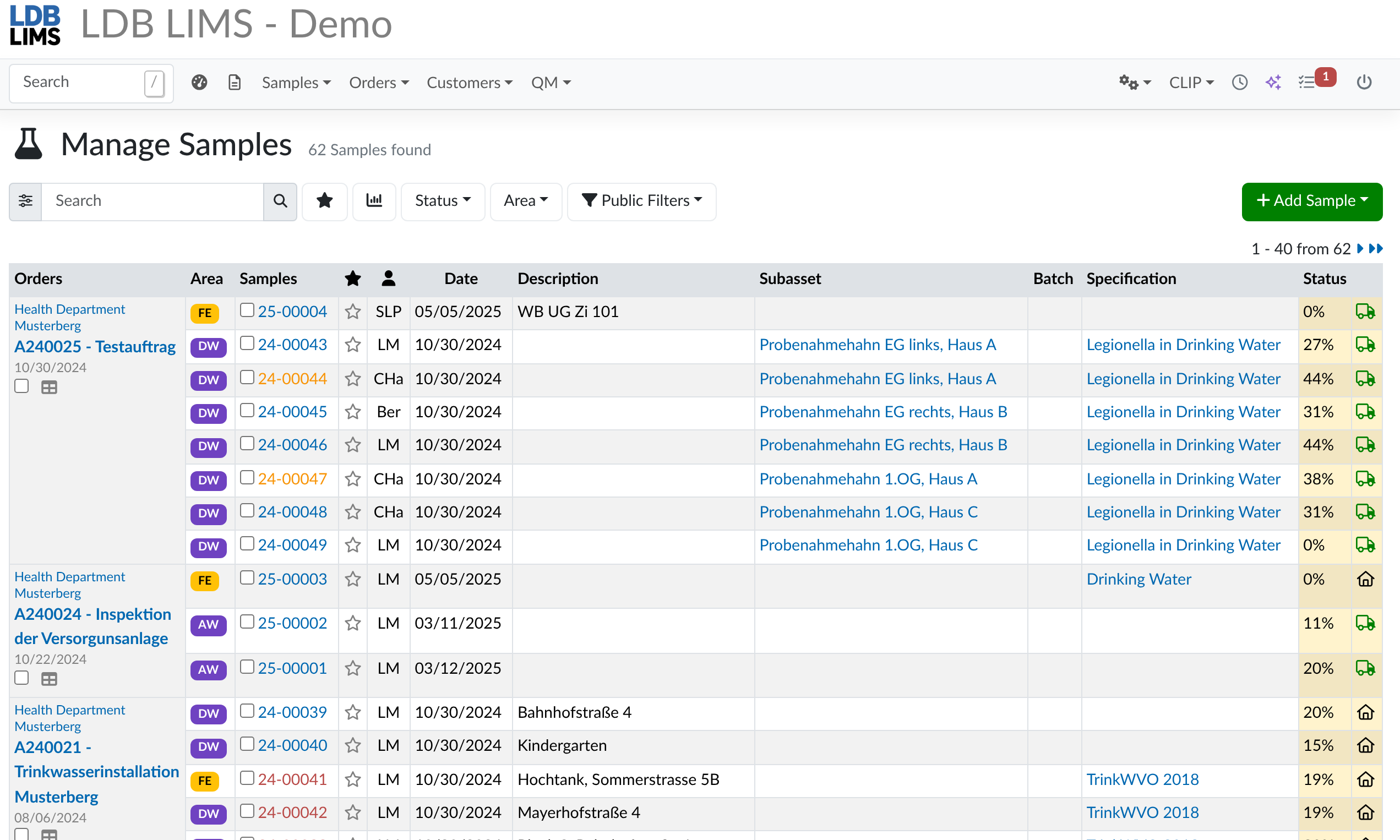This screenshot has height=840, width=1400.
Task: Click the power logout icon
Action: (1364, 83)
